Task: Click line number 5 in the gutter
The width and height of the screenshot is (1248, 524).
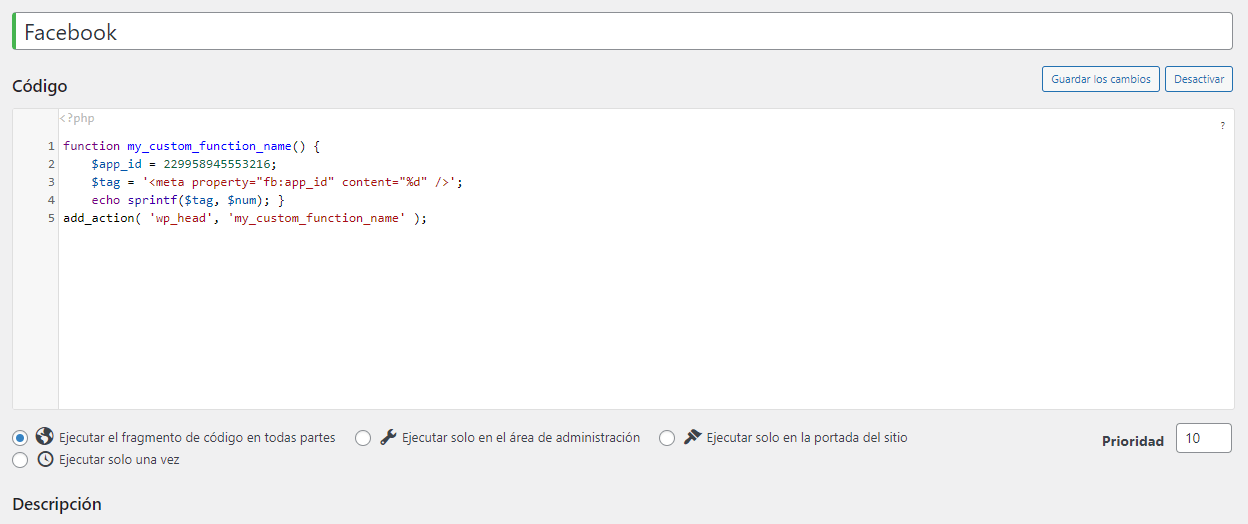Action: click(51, 218)
